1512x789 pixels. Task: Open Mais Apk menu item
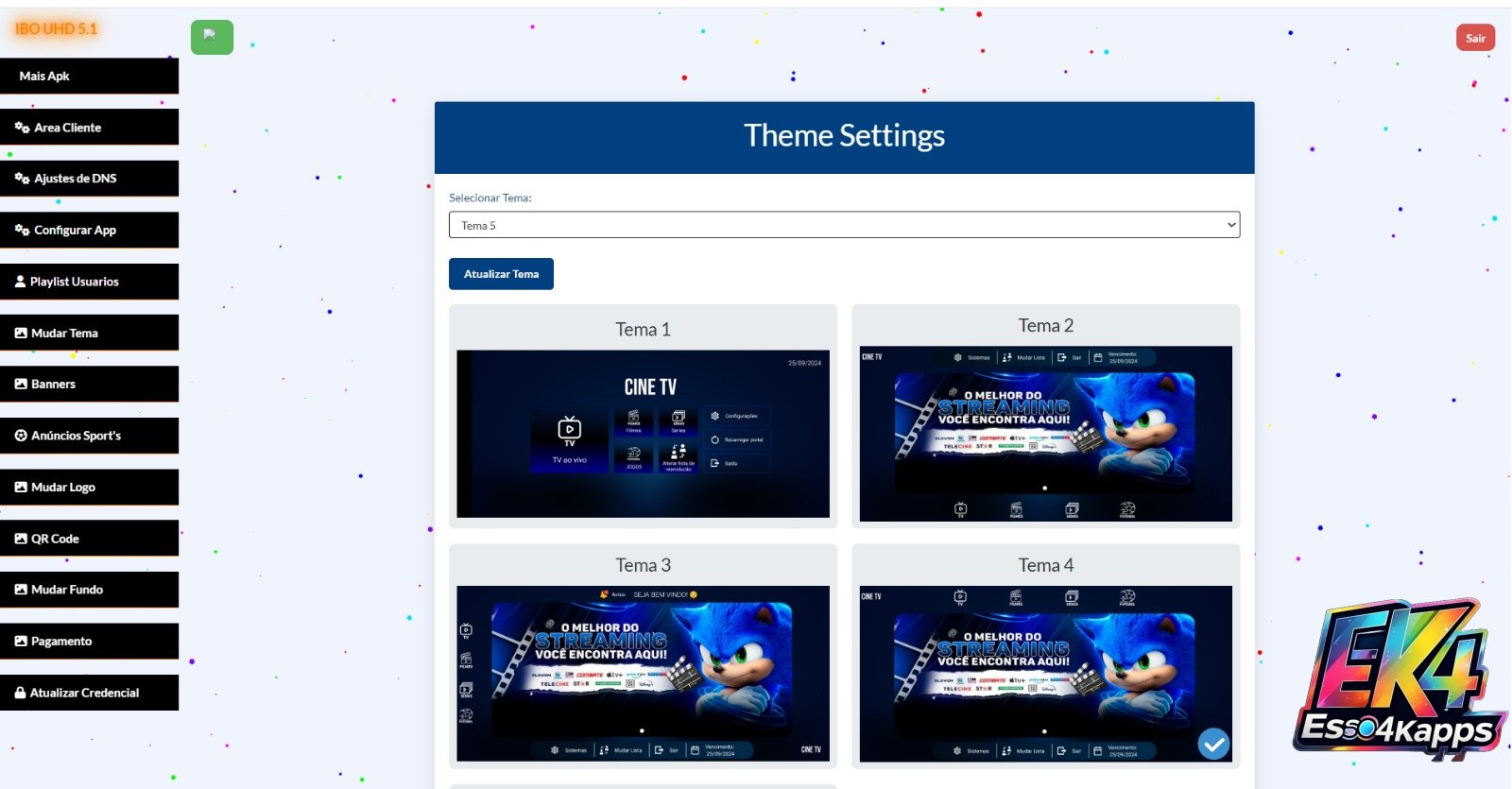[89, 76]
